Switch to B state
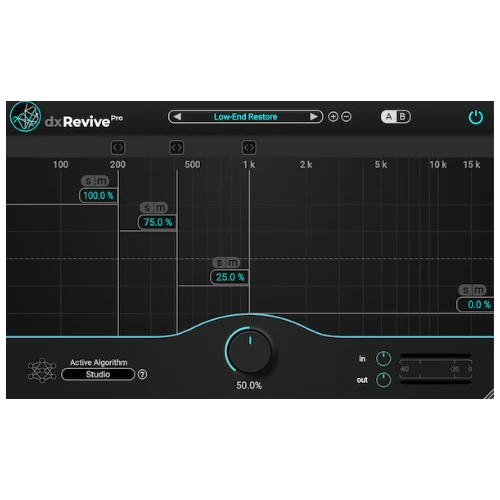 click(x=403, y=117)
